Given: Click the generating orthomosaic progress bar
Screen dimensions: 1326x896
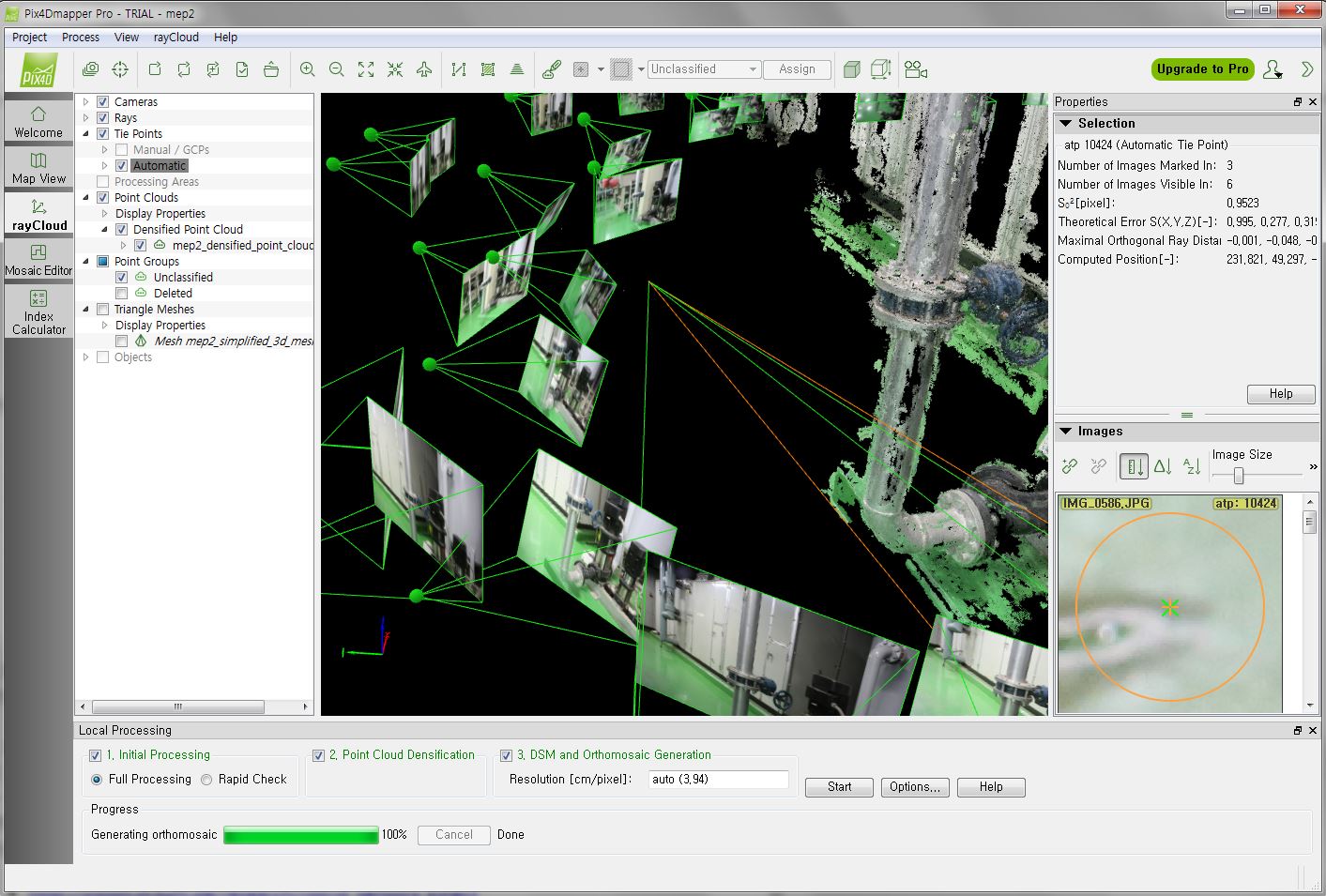Looking at the screenshot, I should pyautogui.click(x=301, y=835).
